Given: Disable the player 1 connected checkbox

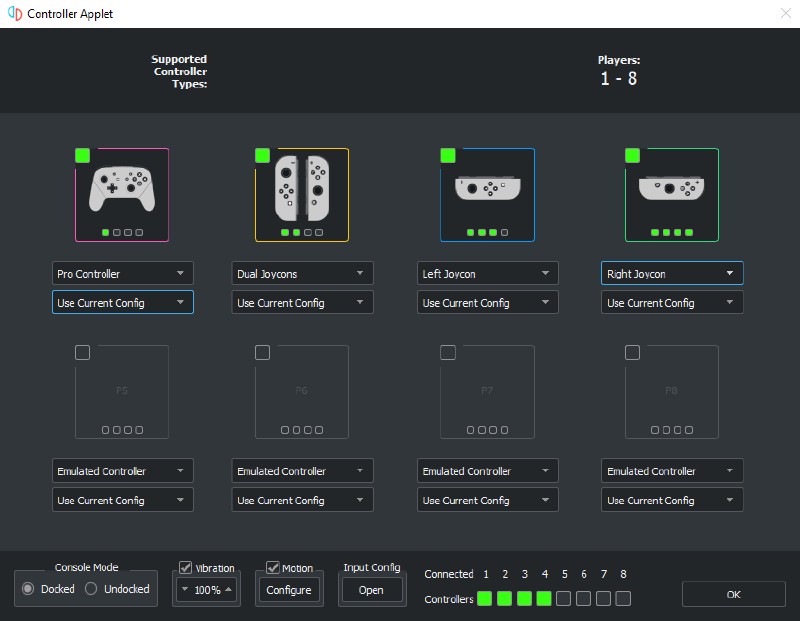Looking at the screenshot, I should [82, 155].
